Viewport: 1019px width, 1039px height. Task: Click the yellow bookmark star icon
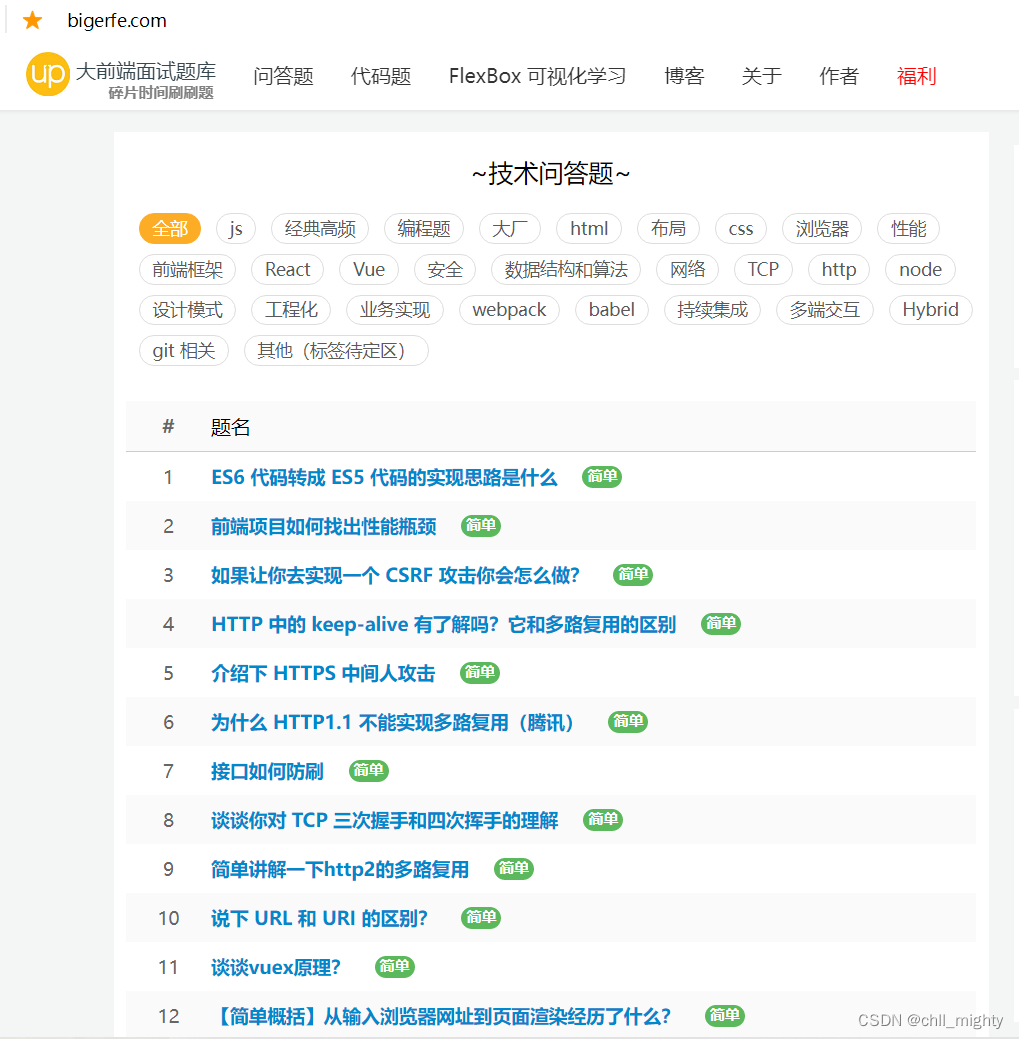pos(32,19)
